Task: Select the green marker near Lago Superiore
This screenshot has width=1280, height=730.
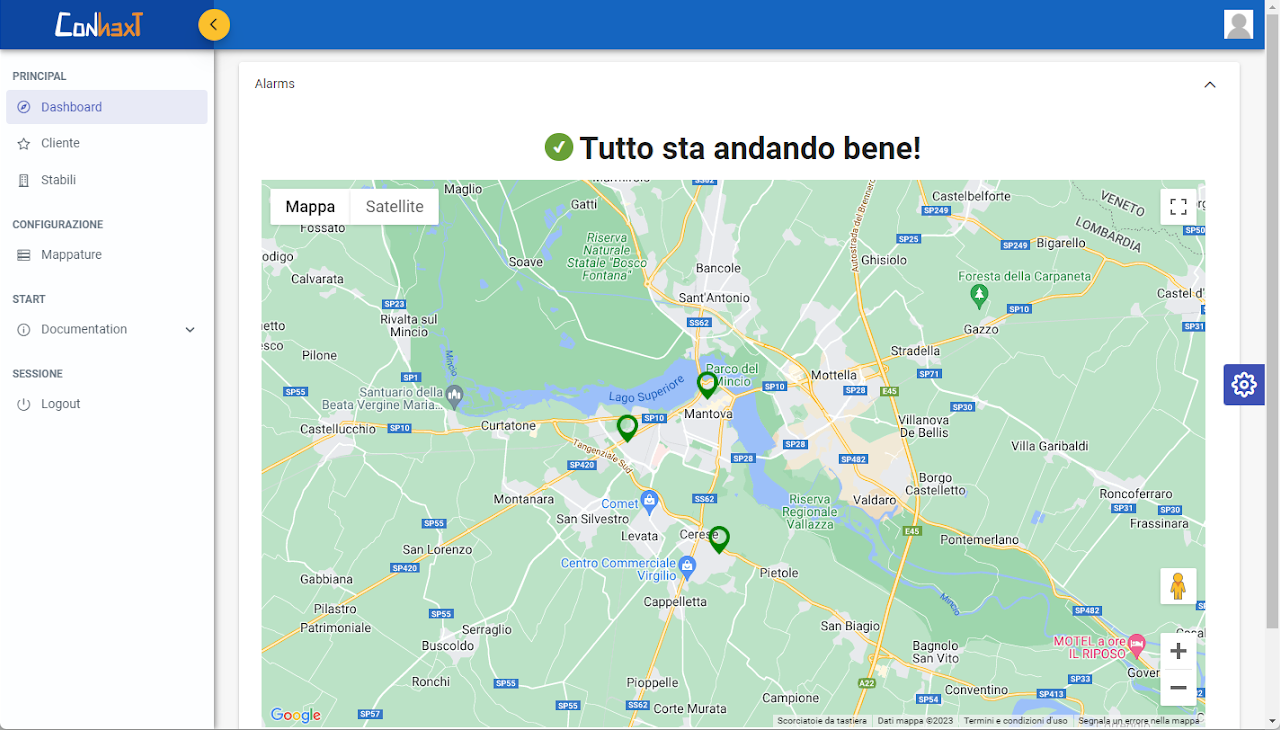Action: [627, 428]
